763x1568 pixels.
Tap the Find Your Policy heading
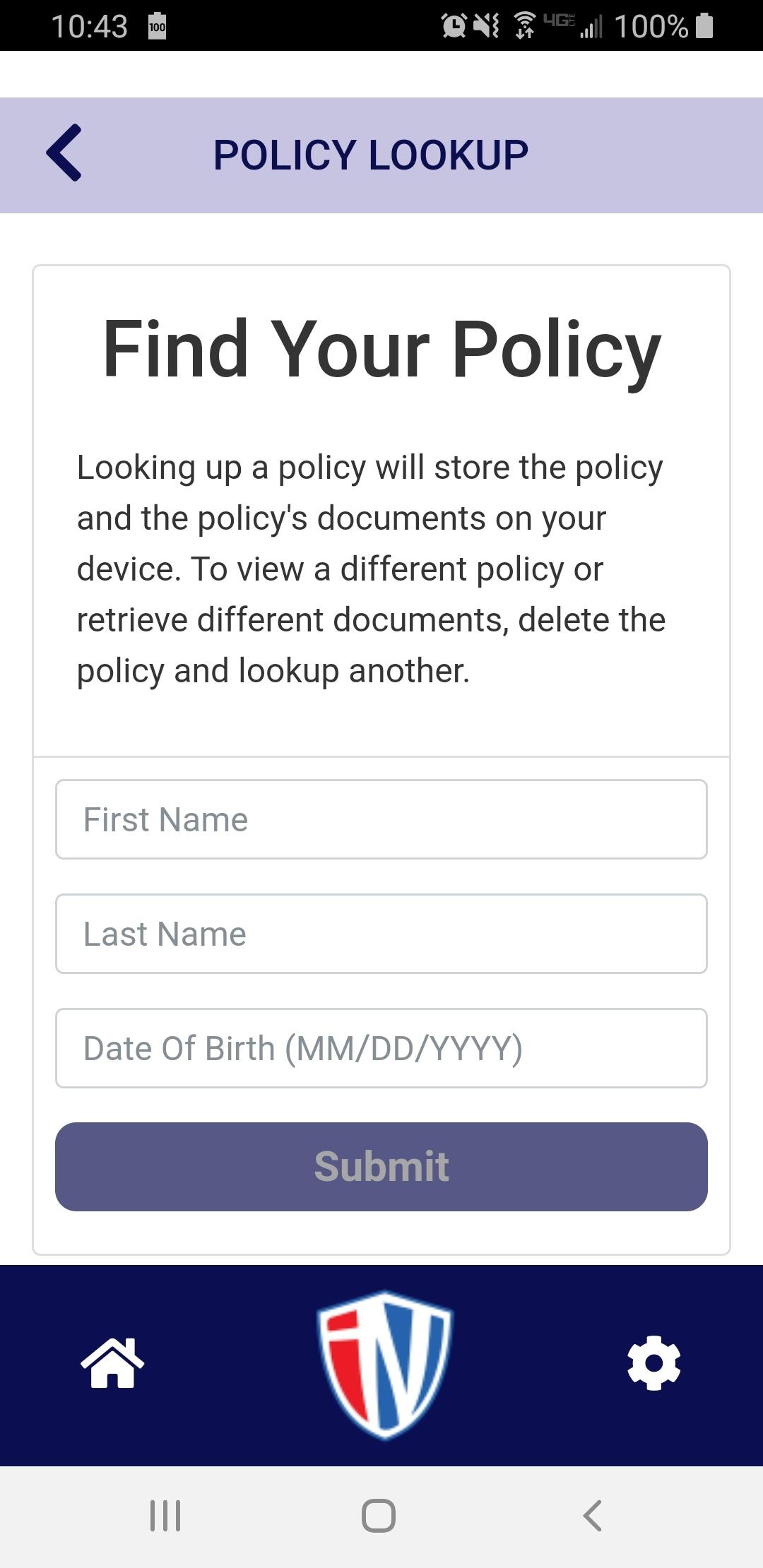tap(381, 350)
